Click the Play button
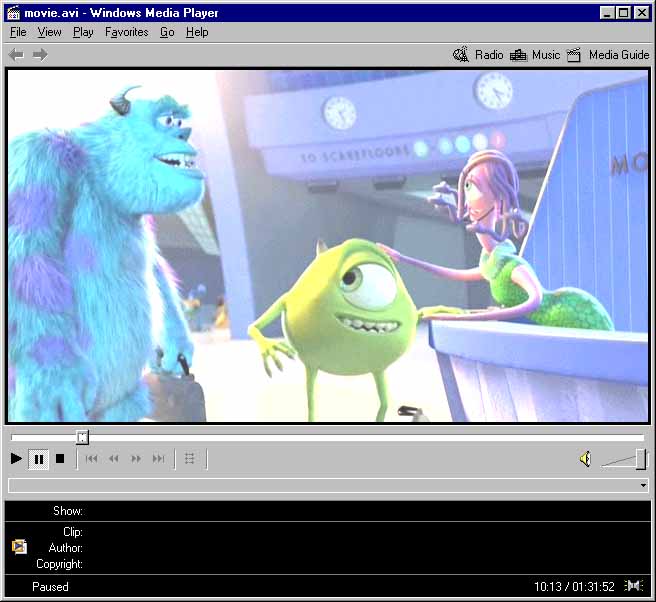 point(16,459)
